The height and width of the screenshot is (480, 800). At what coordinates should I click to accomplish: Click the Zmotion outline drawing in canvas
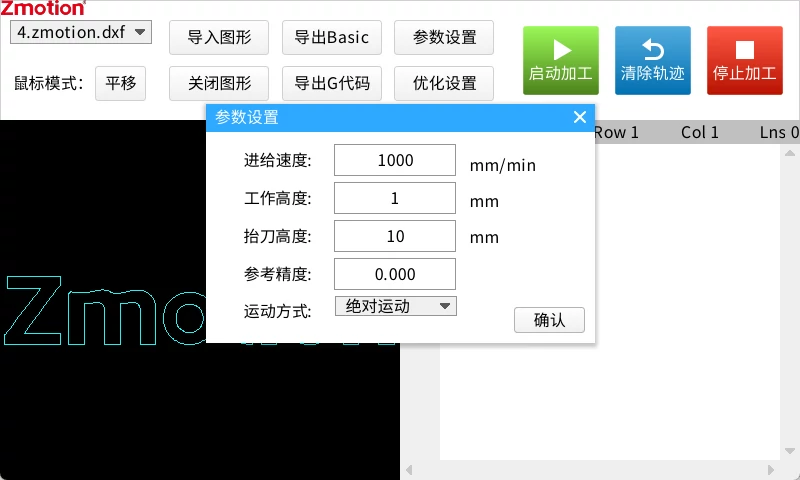coord(105,311)
